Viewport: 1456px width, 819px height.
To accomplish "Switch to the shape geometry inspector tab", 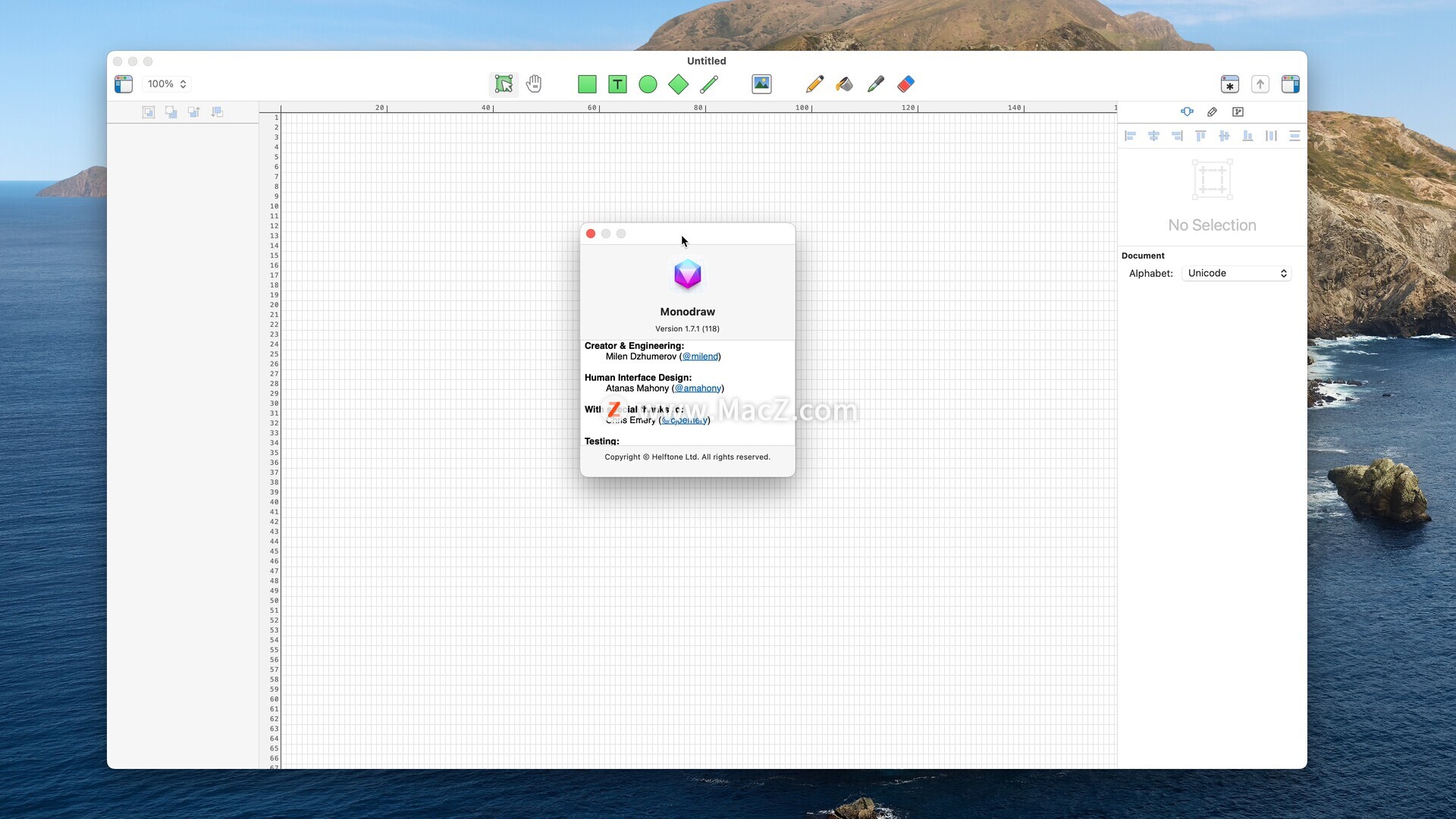I will 1188,112.
